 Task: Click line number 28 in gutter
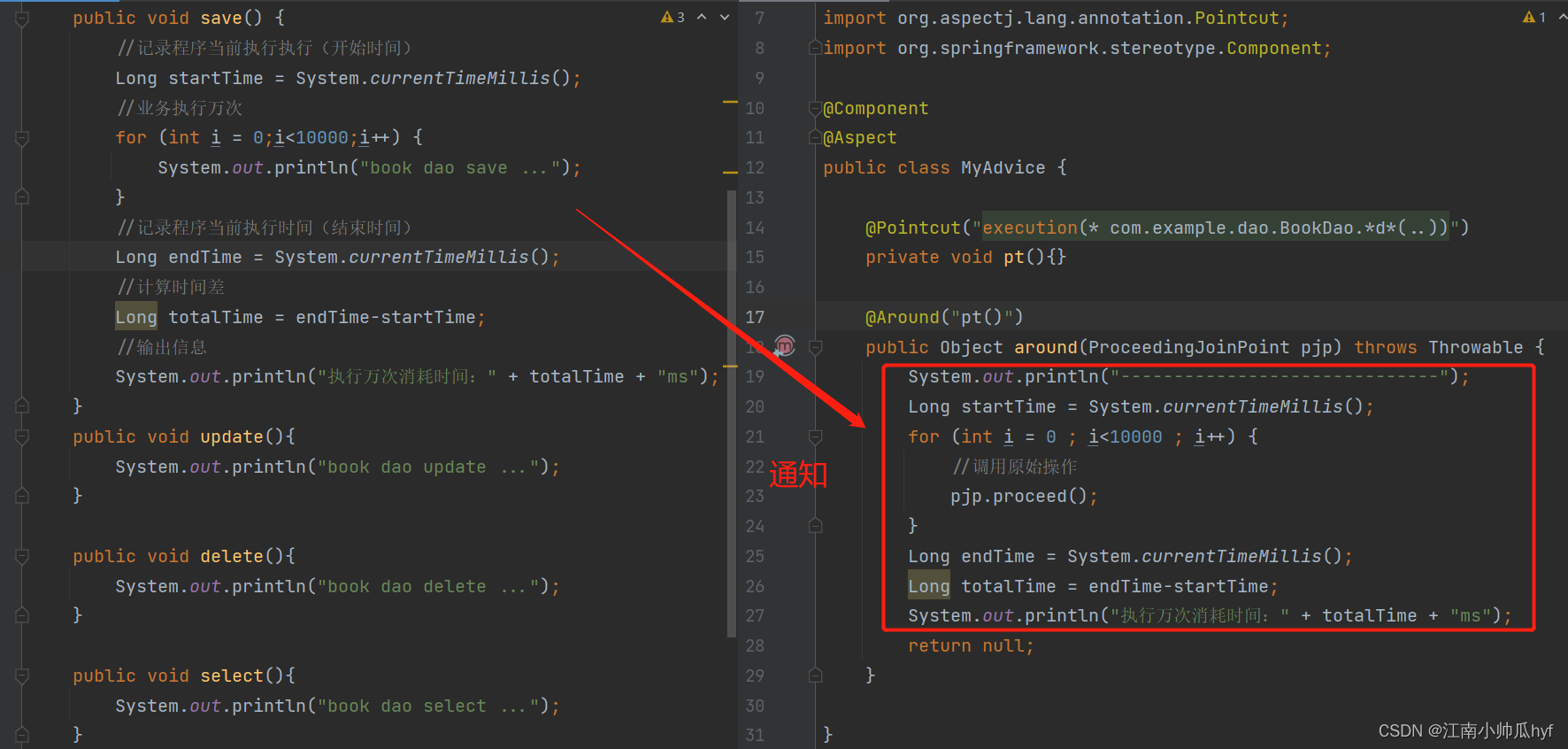point(755,645)
